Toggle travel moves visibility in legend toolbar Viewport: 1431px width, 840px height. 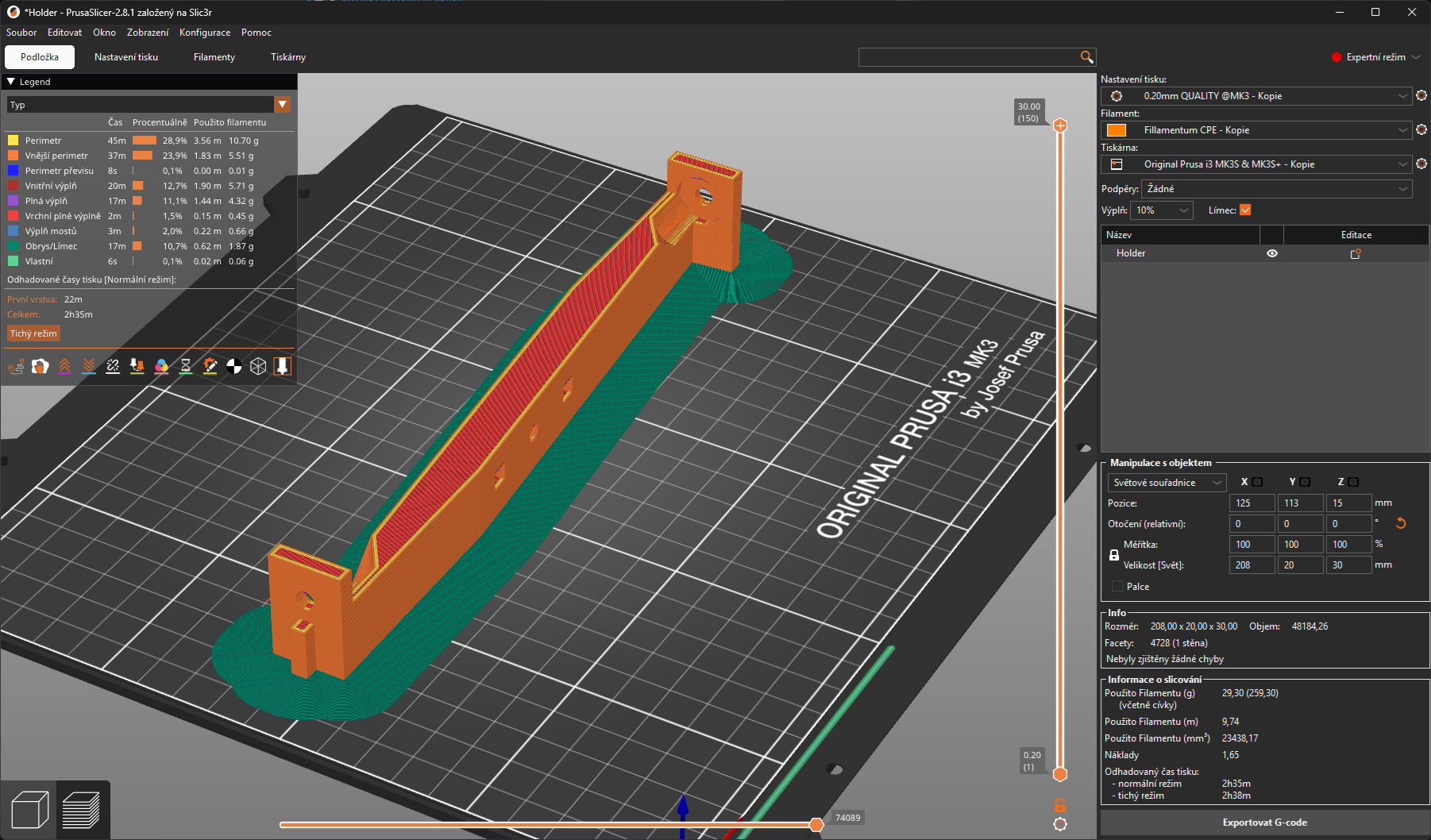coord(16,366)
